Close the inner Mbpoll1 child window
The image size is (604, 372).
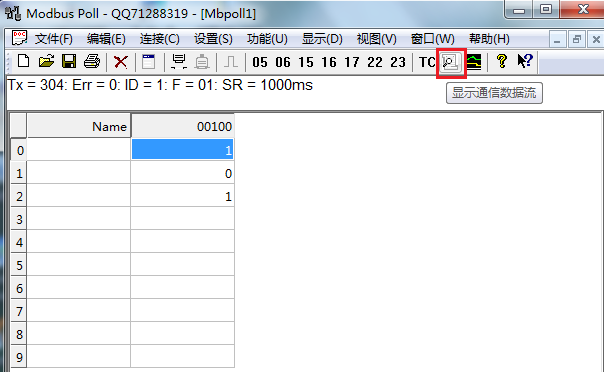click(x=596, y=39)
